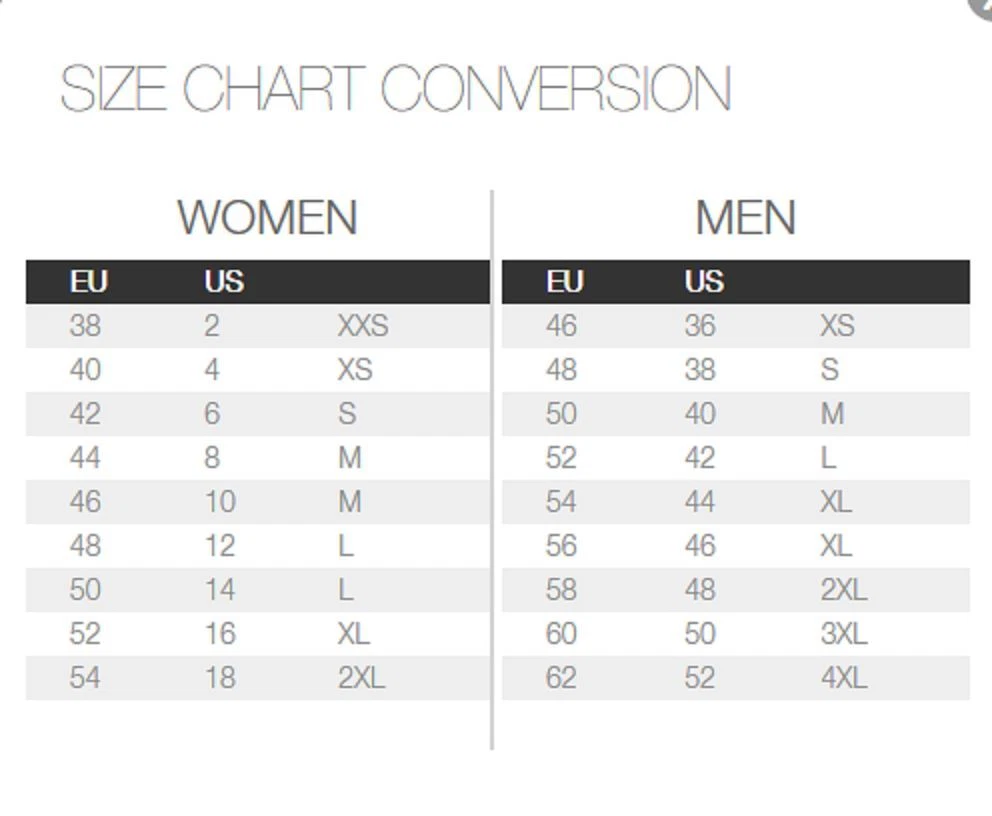Click women's US size 16 cell

pos(220,633)
